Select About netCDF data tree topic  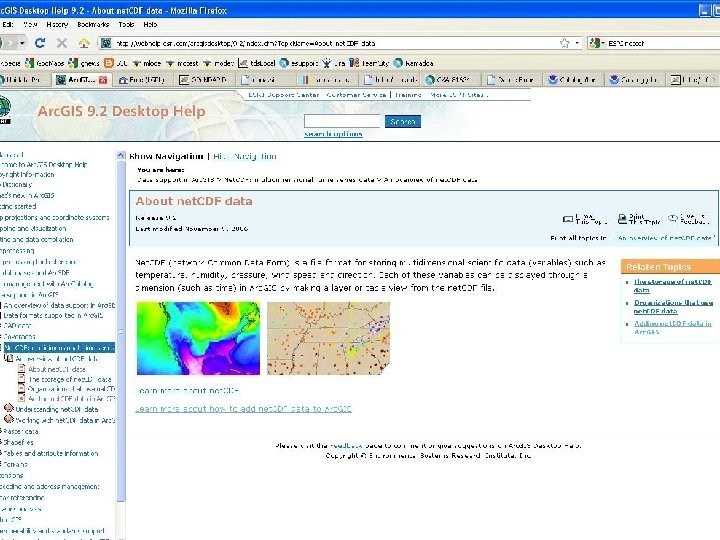(57, 369)
